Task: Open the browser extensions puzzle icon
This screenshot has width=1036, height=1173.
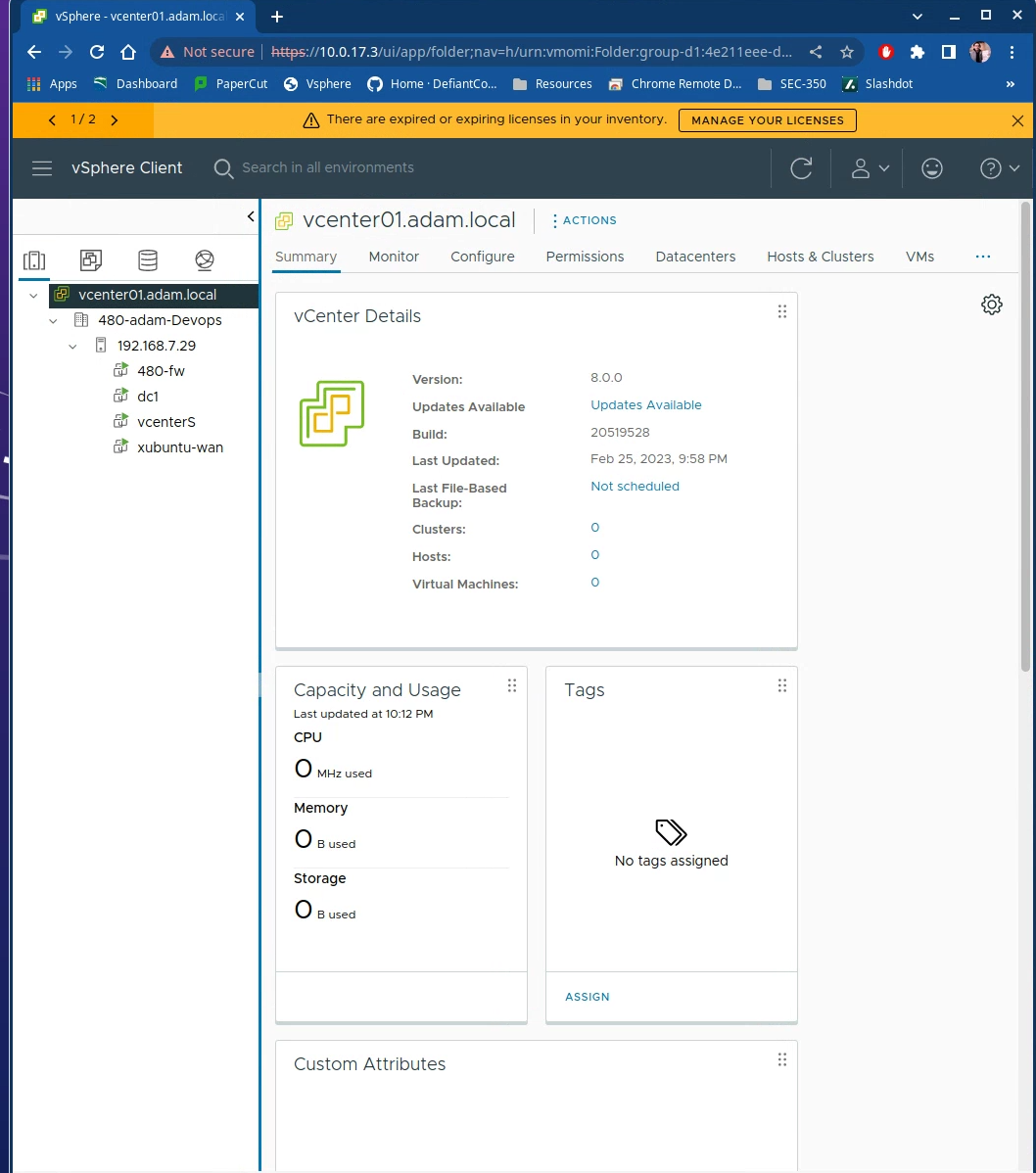Action: pyautogui.click(x=918, y=52)
